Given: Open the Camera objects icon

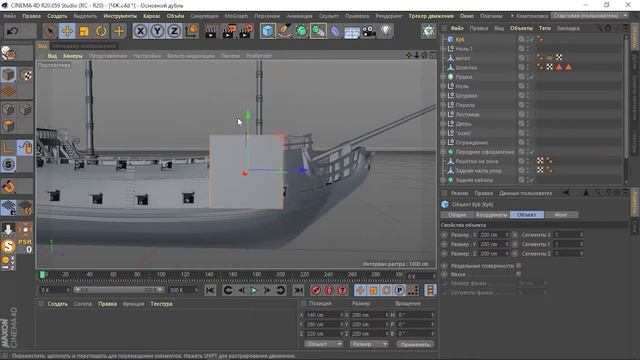Looking at the screenshot, I should coord(369,31).
